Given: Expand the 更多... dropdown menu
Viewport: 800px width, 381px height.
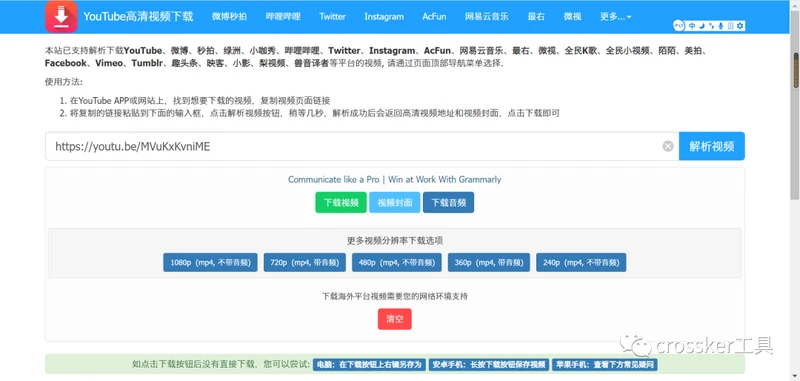Looking at the screenshot, I should tap(616, 16).
